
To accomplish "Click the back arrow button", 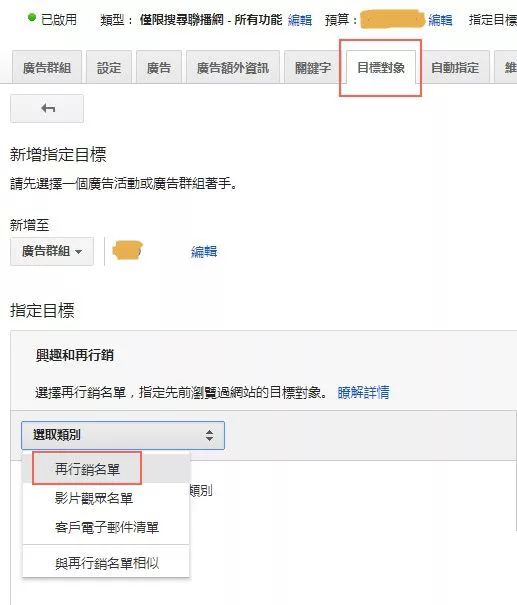I will (x=47, y=108).
